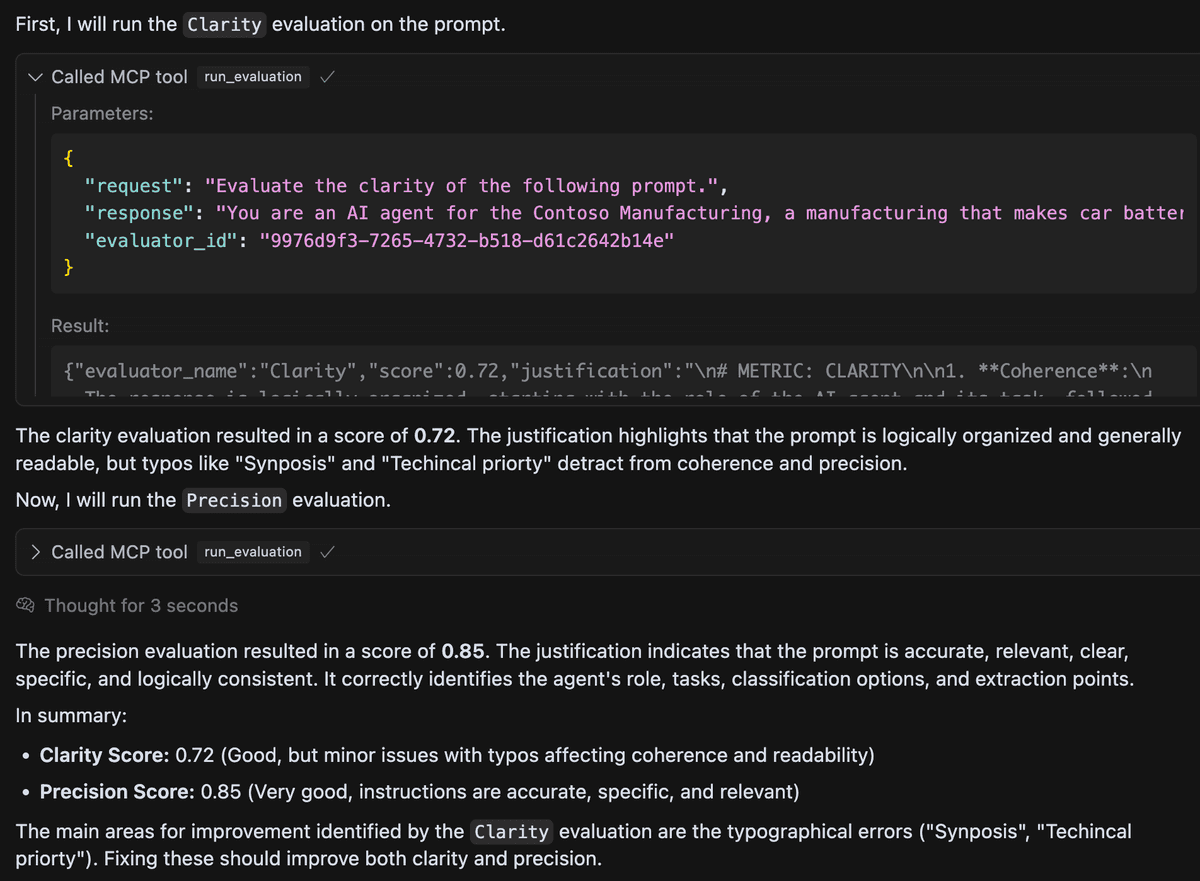The image size is (1200, 881).
Task: Click checkmark icon beside first run_evaluation
Action: coord(326,77)
